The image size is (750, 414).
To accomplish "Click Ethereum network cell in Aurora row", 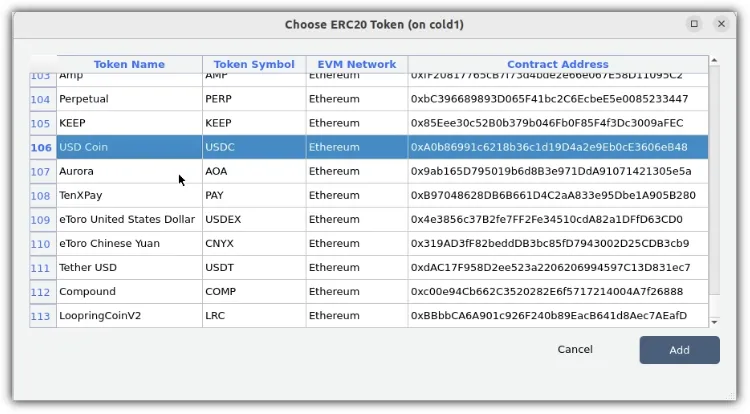I will click(x=357, y=171).
